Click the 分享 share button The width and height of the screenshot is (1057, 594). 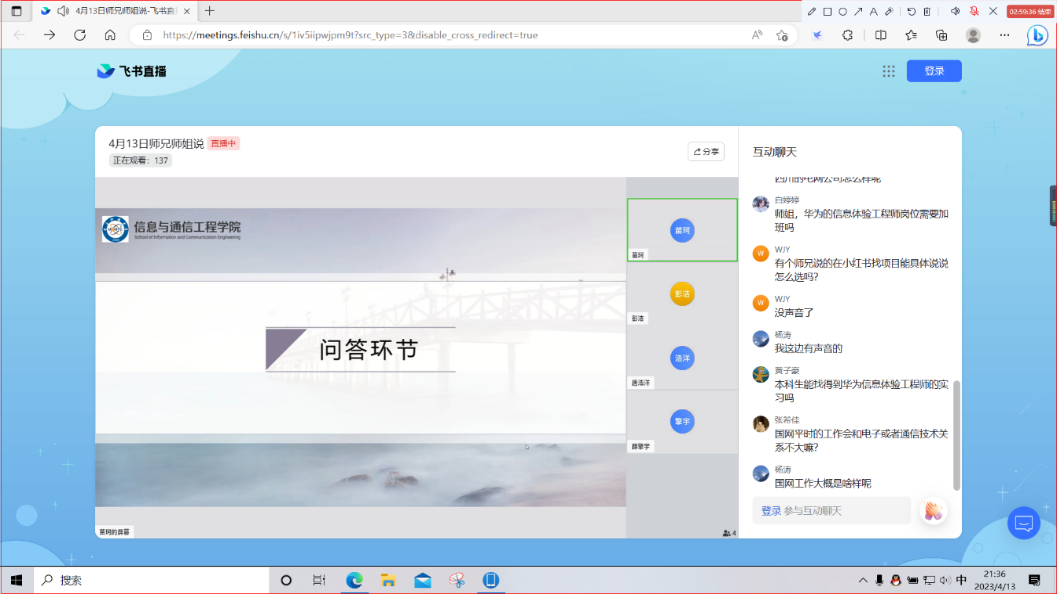point(706,152)
